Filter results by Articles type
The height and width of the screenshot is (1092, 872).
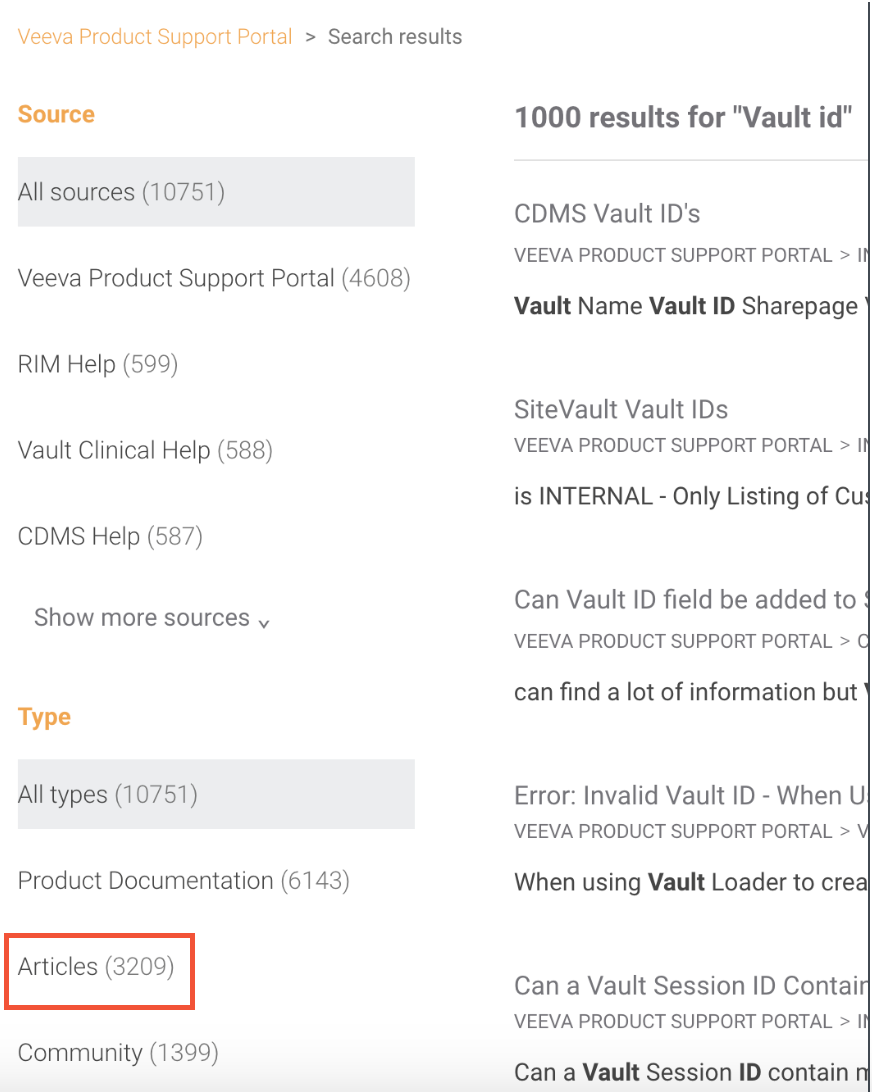point(96,967)
